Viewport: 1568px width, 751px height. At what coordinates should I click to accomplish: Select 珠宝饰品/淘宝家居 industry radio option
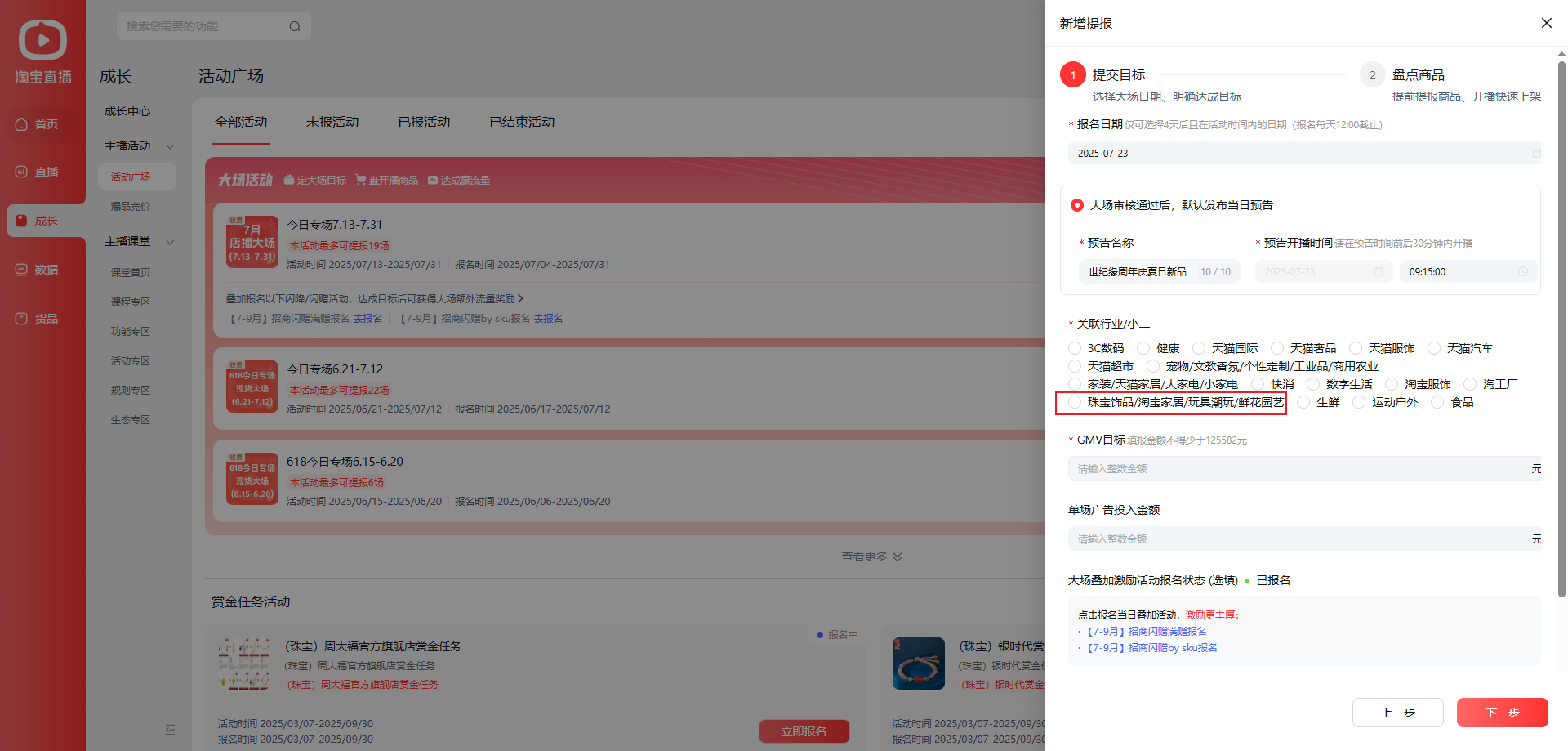[1075, 402]
